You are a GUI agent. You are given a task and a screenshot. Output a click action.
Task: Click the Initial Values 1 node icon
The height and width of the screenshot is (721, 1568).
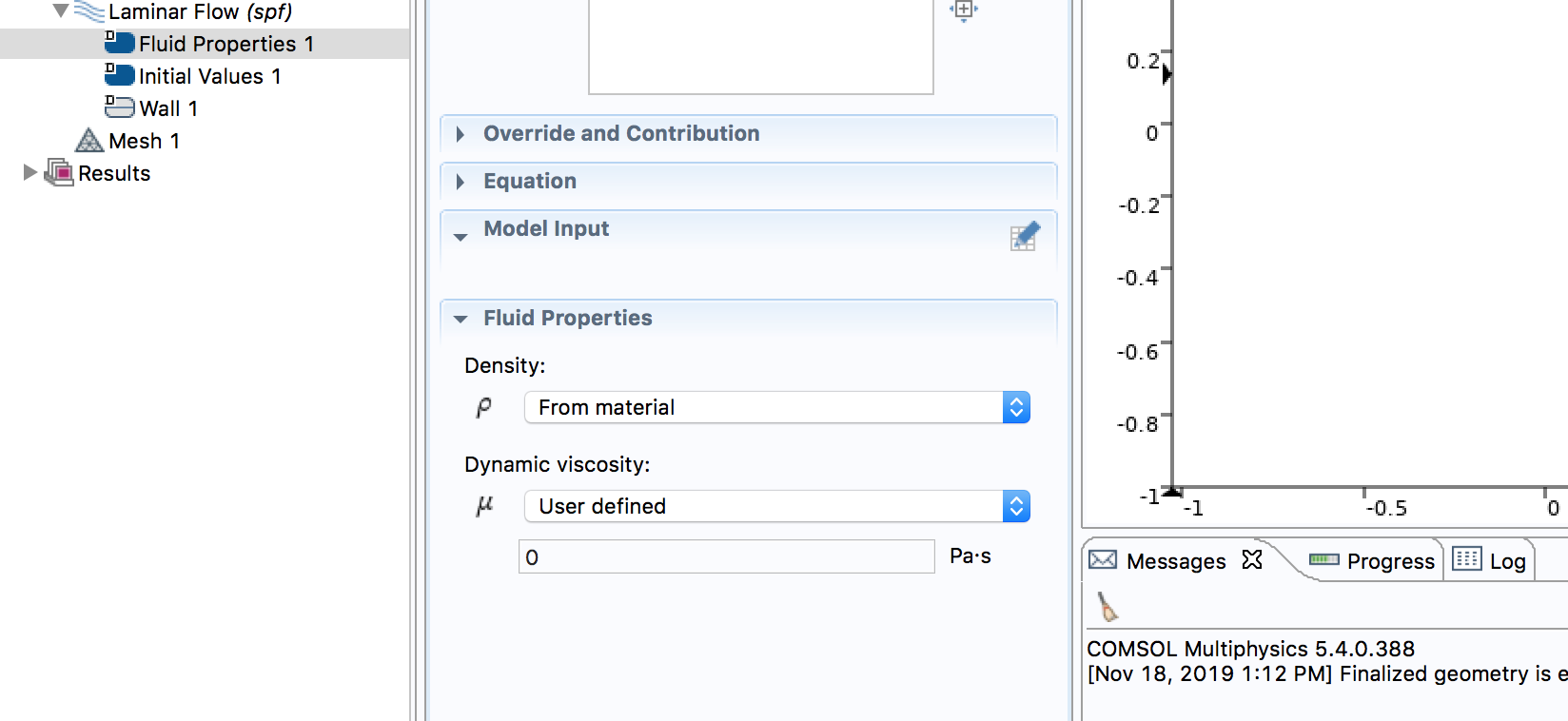coord(119,75)
